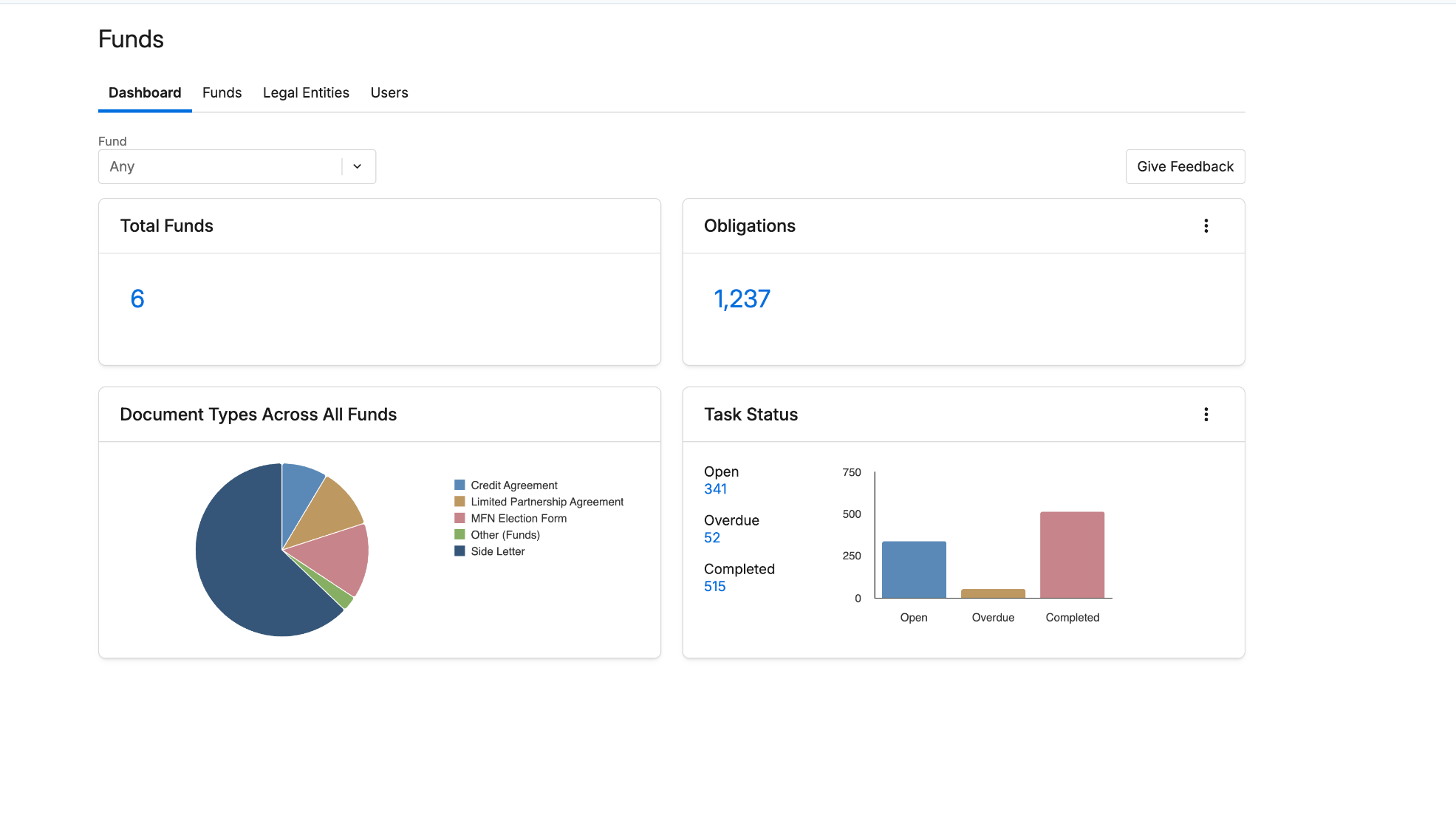Open the Total Funds count 6
The width and height of the screenshot is (1456, 818).
point(137,299)
